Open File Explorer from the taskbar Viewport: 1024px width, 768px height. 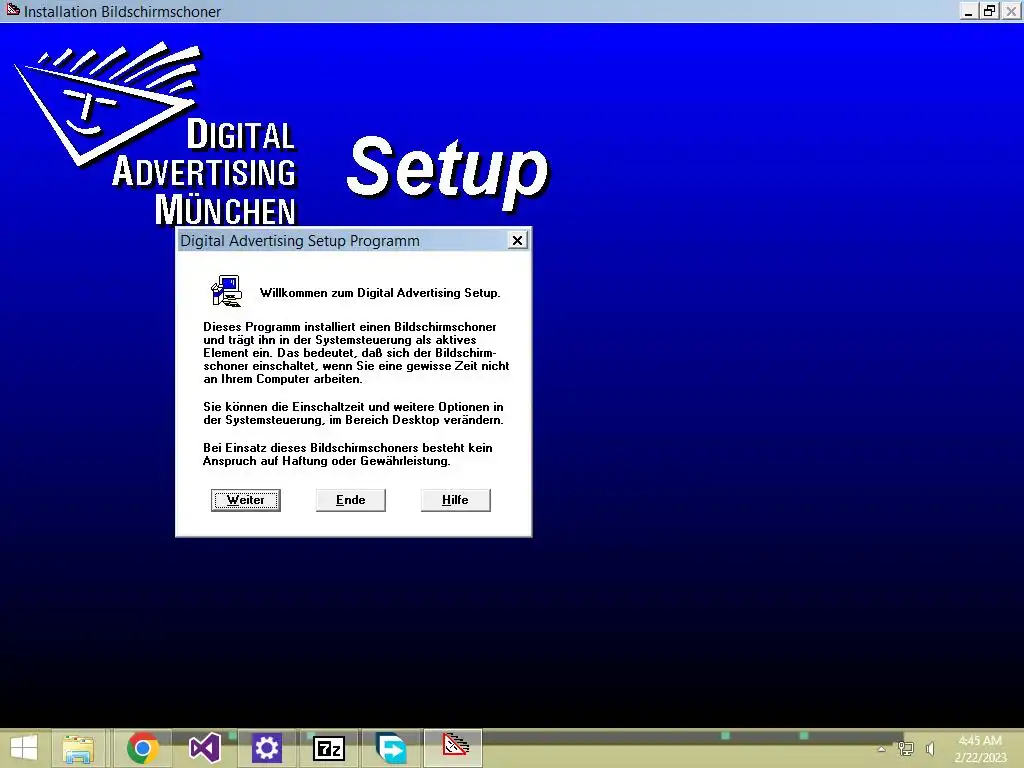point(78,748)
